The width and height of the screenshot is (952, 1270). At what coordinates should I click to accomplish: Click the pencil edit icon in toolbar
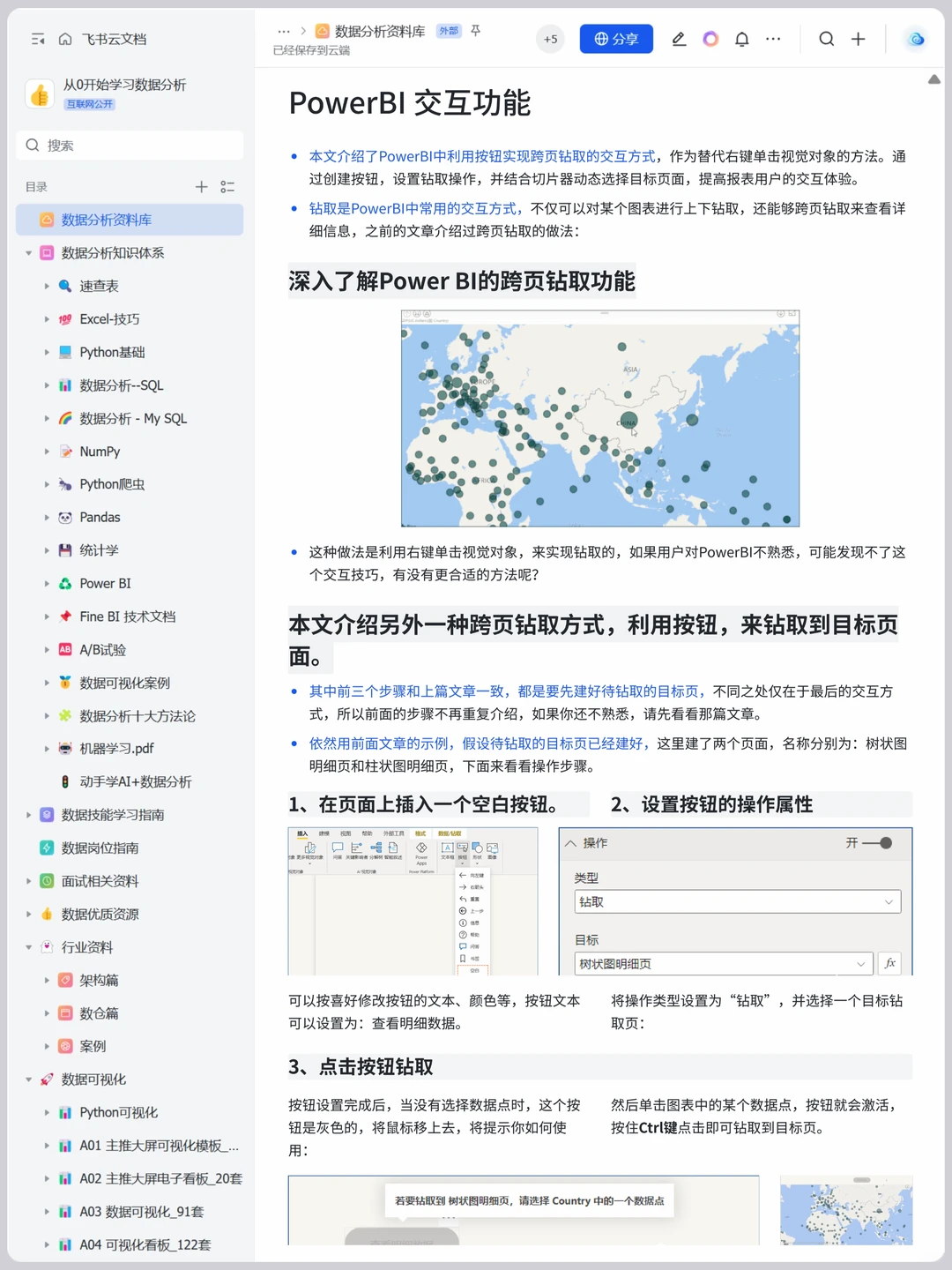[x=679, y=39]
